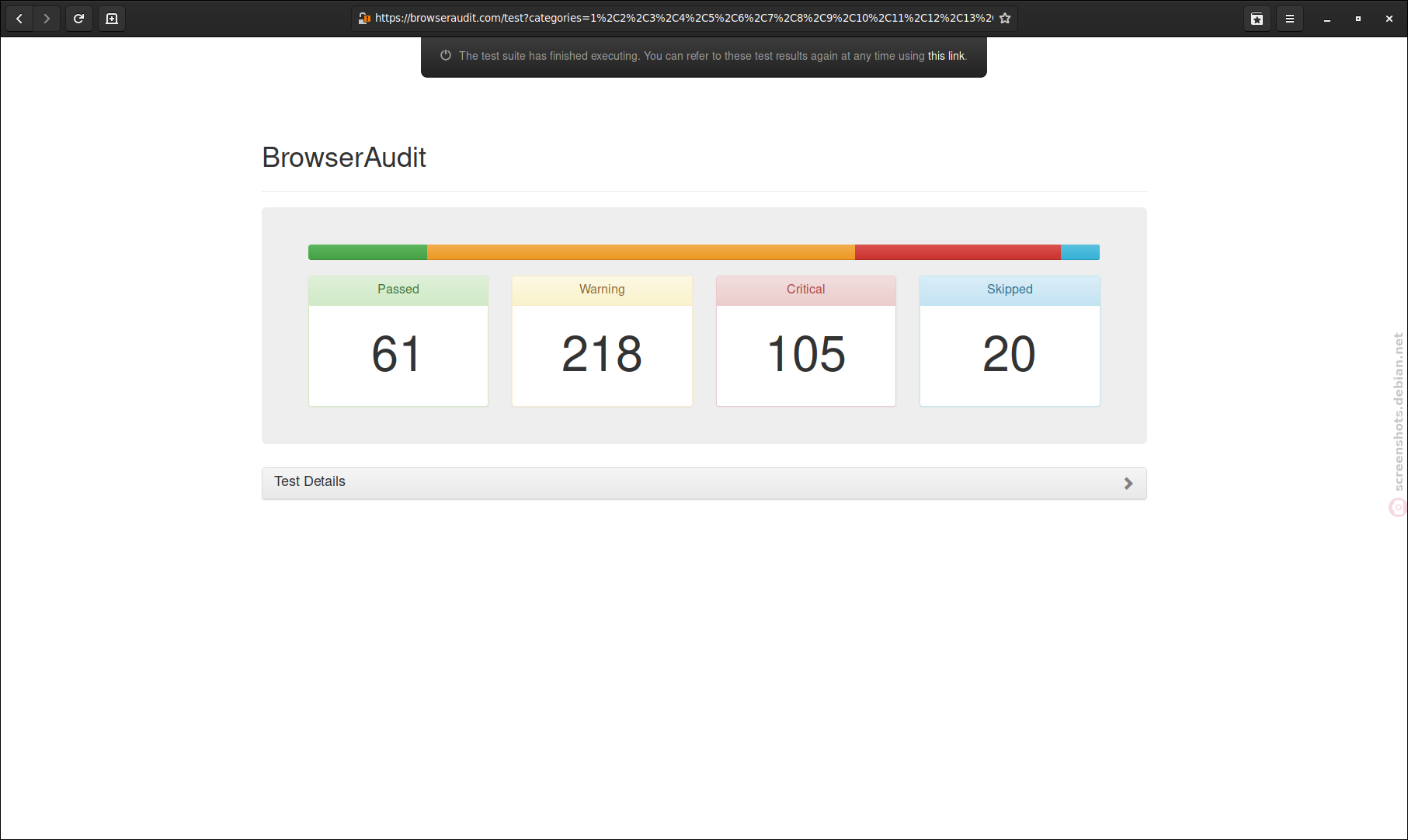Reload the current page
The width and height of the screenshot is (1408, 840).
coord(78,19)
